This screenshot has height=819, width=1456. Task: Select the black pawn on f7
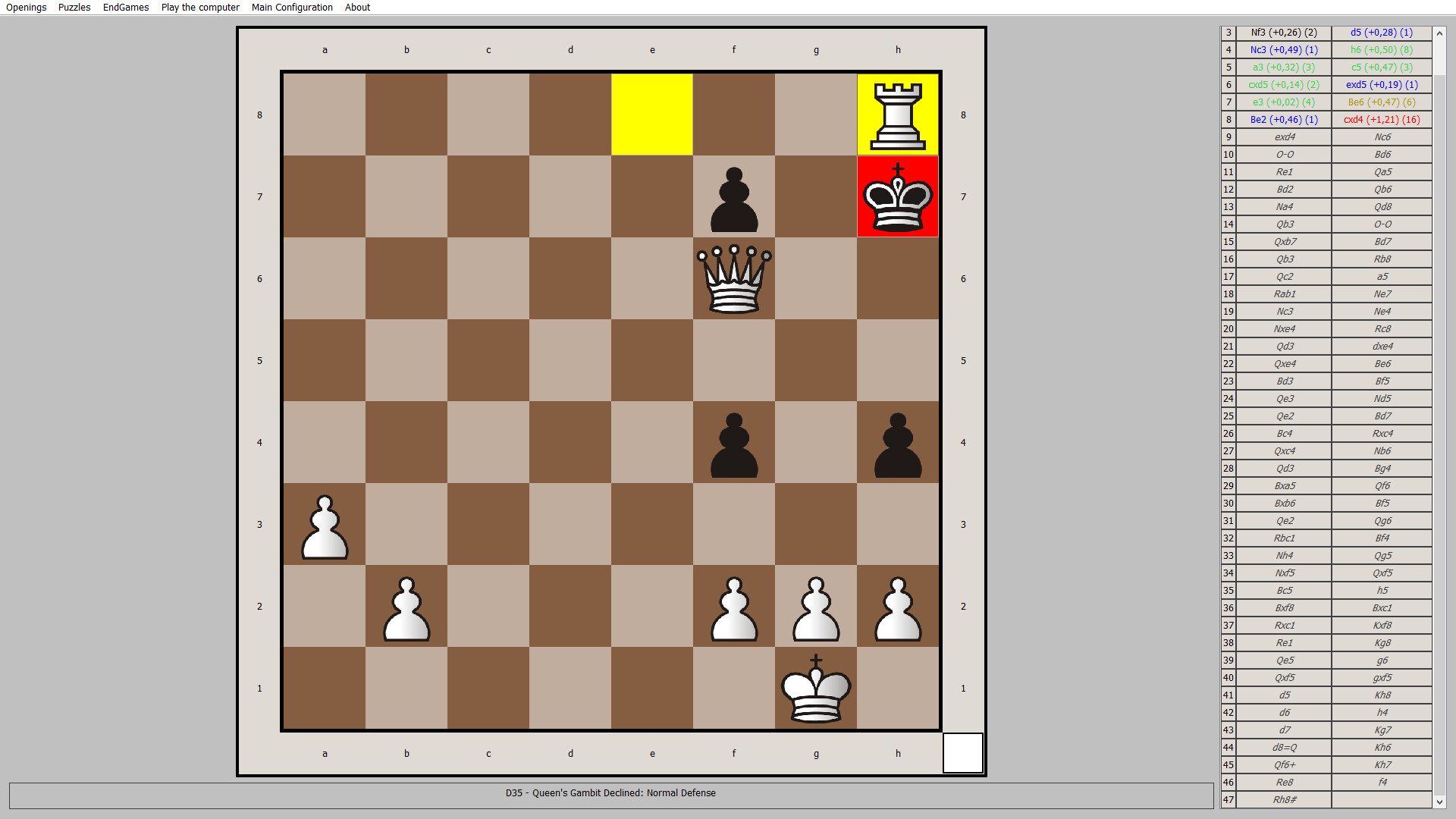coord(733,196)
